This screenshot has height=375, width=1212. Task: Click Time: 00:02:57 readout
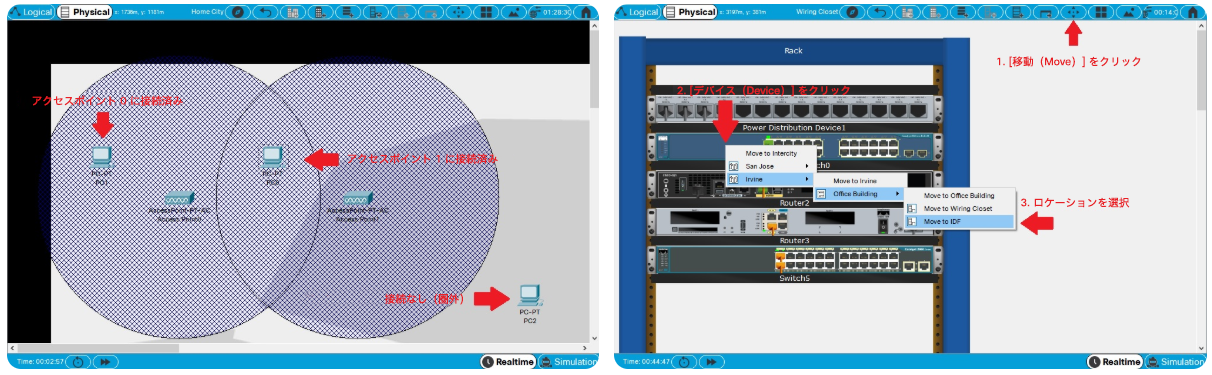(40, 361)
